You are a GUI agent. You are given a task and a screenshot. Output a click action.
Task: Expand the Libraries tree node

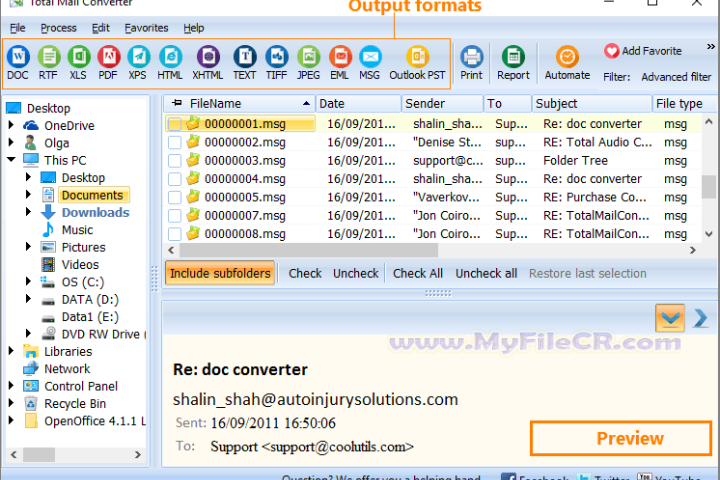(11, 351)
